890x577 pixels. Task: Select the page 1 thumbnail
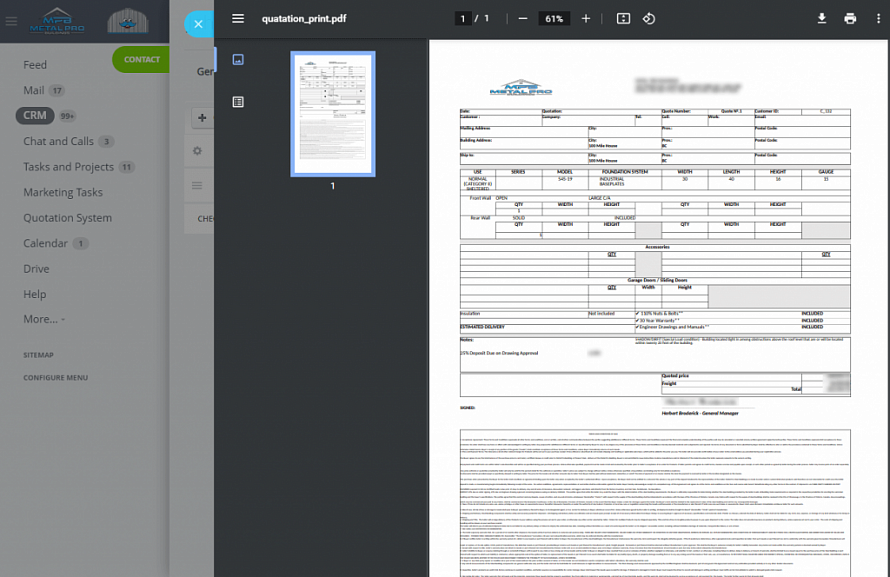333,114
